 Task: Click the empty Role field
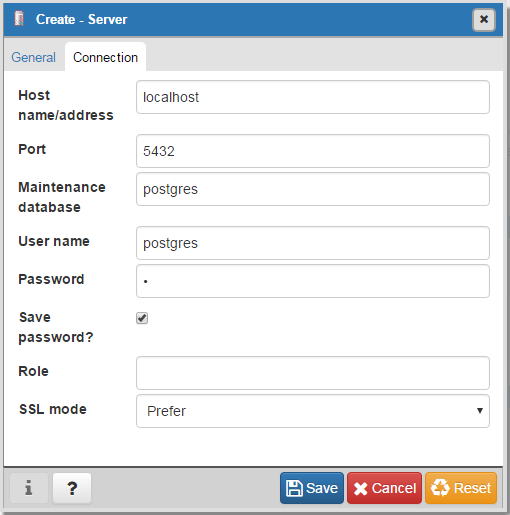(313, 373)
